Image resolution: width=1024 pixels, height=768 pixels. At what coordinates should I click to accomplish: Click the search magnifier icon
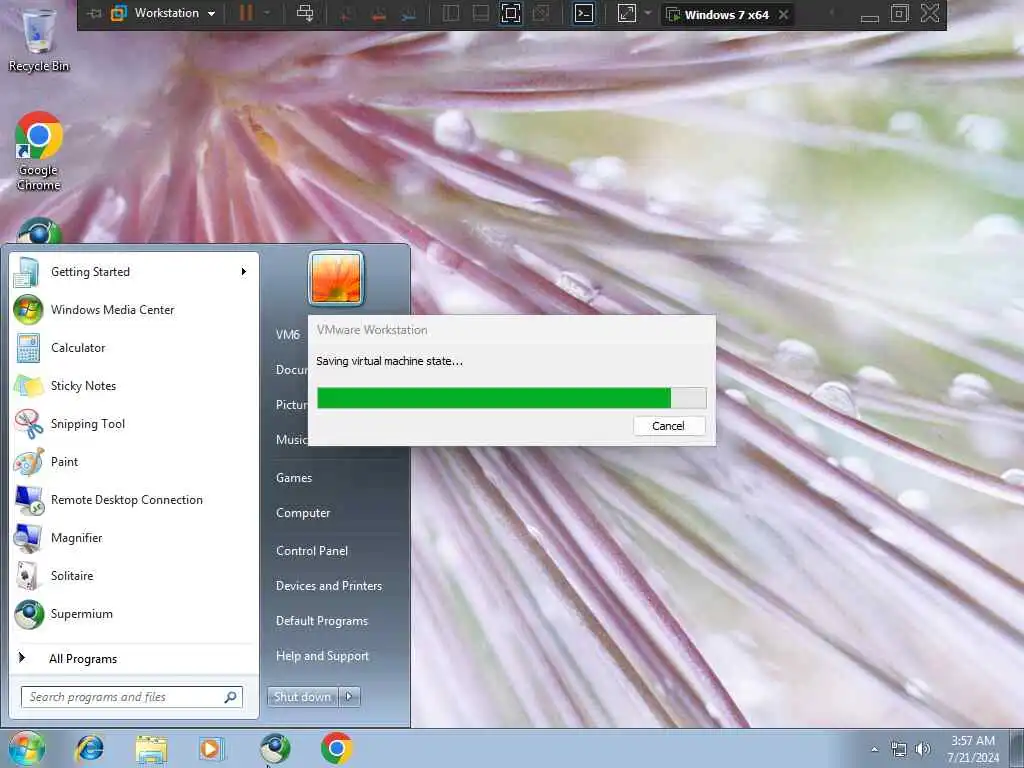click(x=230, y=697)
